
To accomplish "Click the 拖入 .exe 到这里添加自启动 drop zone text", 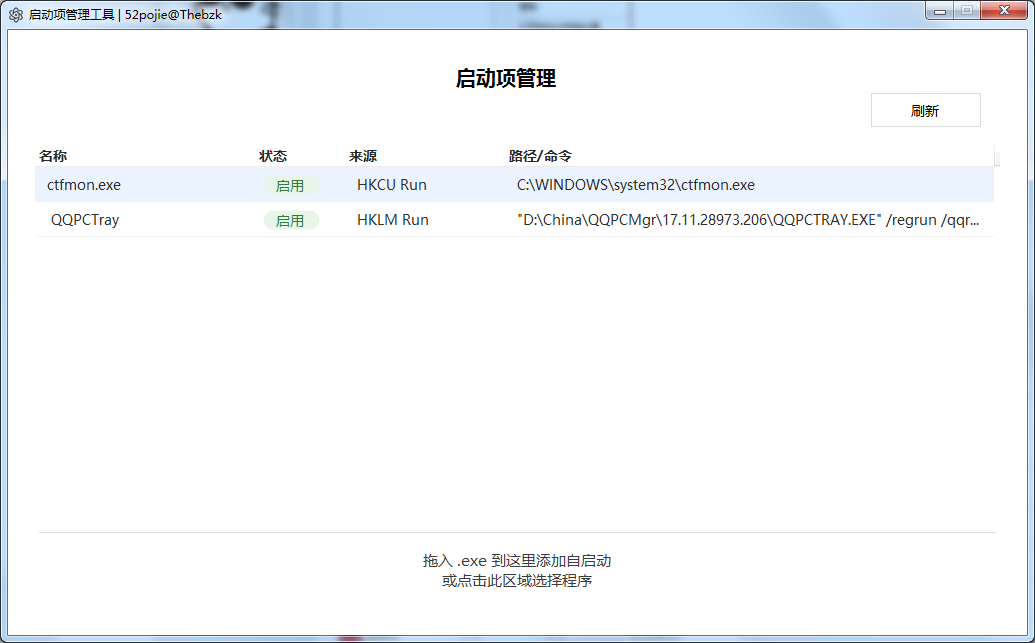I will 517,561.
